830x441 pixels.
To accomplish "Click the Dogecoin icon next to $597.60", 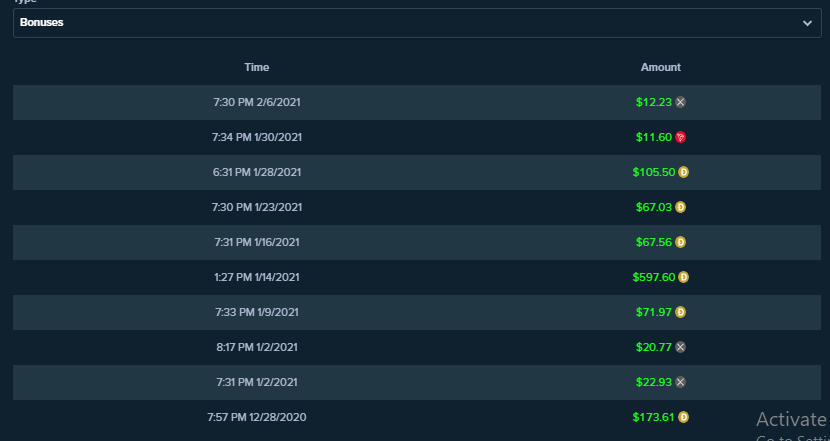I will [x=683, y=277].
